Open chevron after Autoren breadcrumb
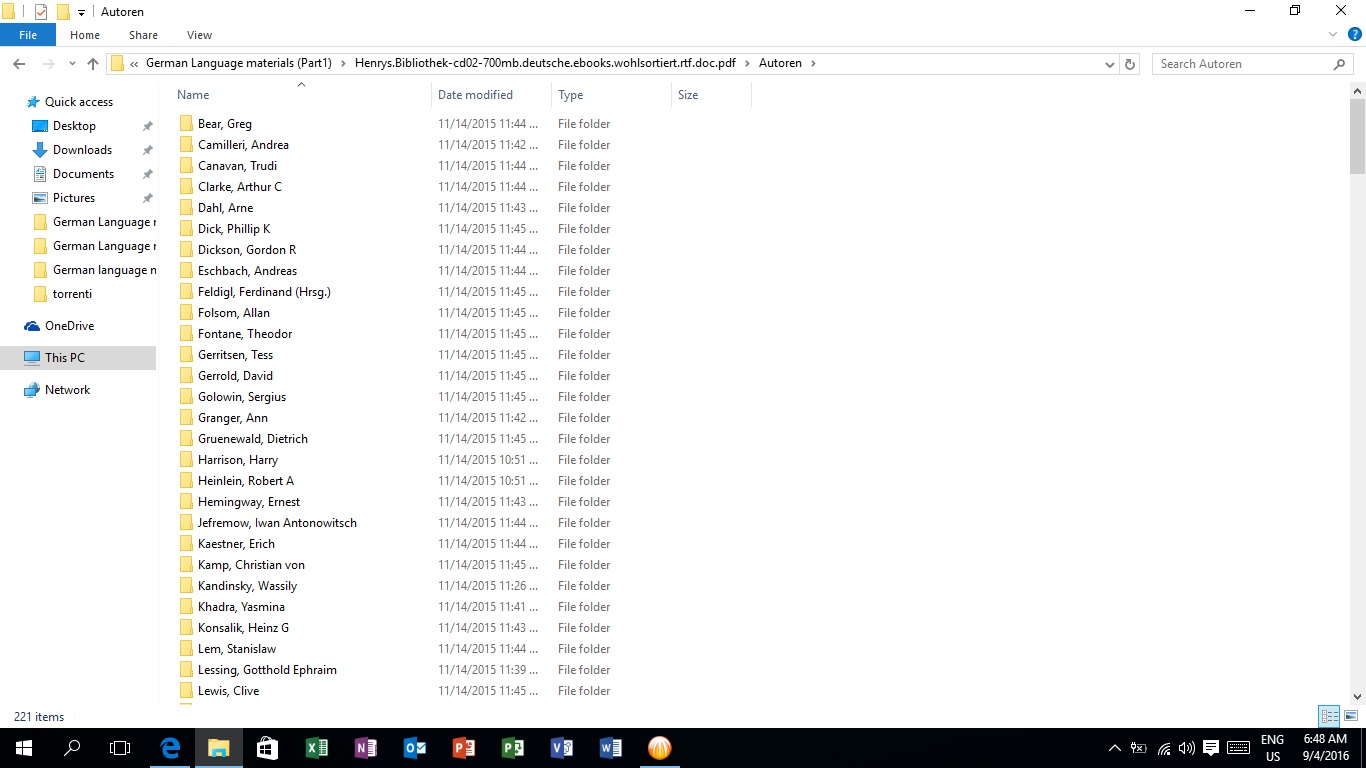The width and height of the screenshot is (1366, 768). [813, 63]
